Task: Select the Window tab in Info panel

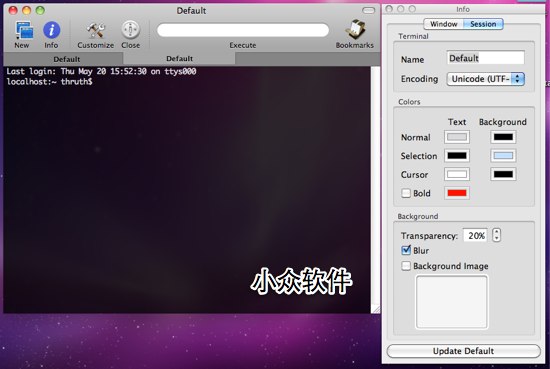Action: click(x=443, y=24)
